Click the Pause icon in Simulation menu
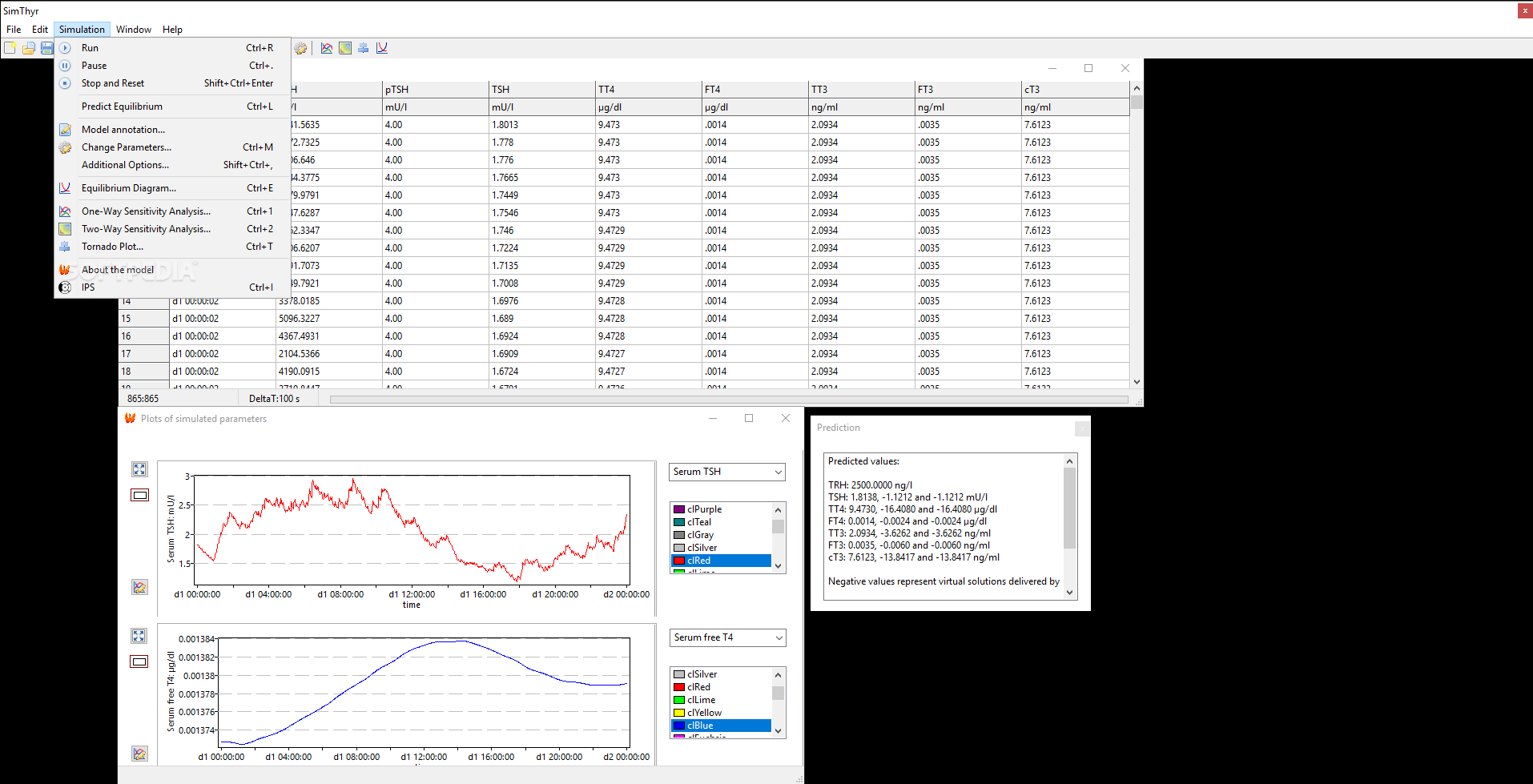1533x784 pixels. tap(65, 66)
